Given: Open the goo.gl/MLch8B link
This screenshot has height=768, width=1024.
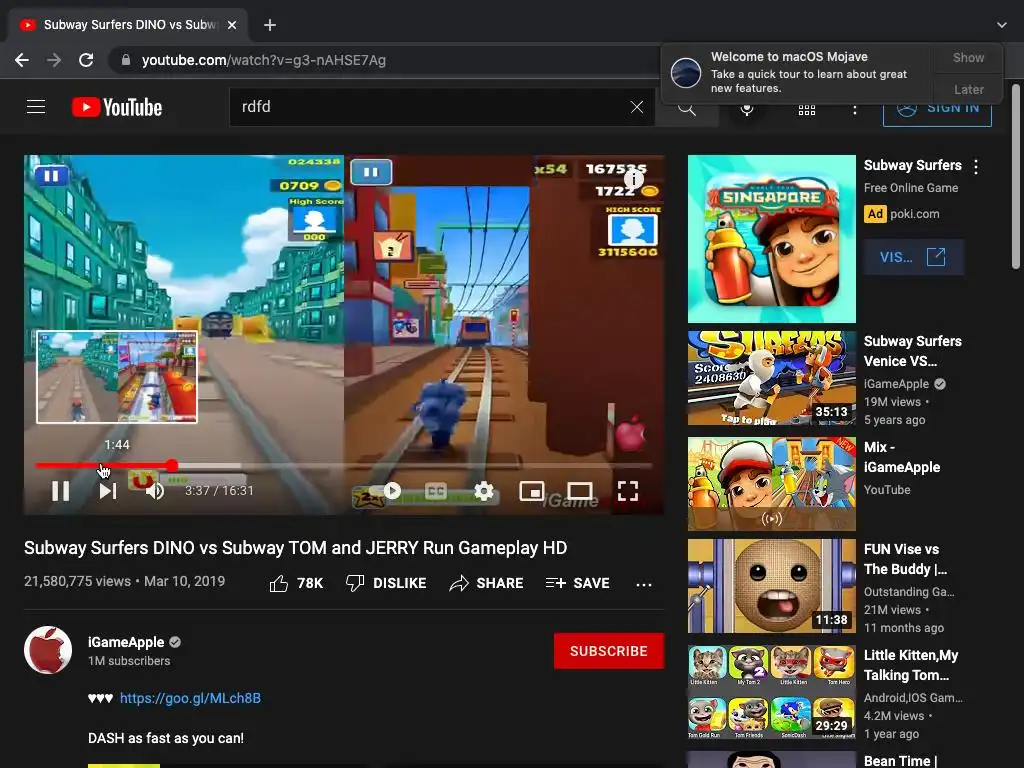Looking at the screenshot, I should coord(190,698).
